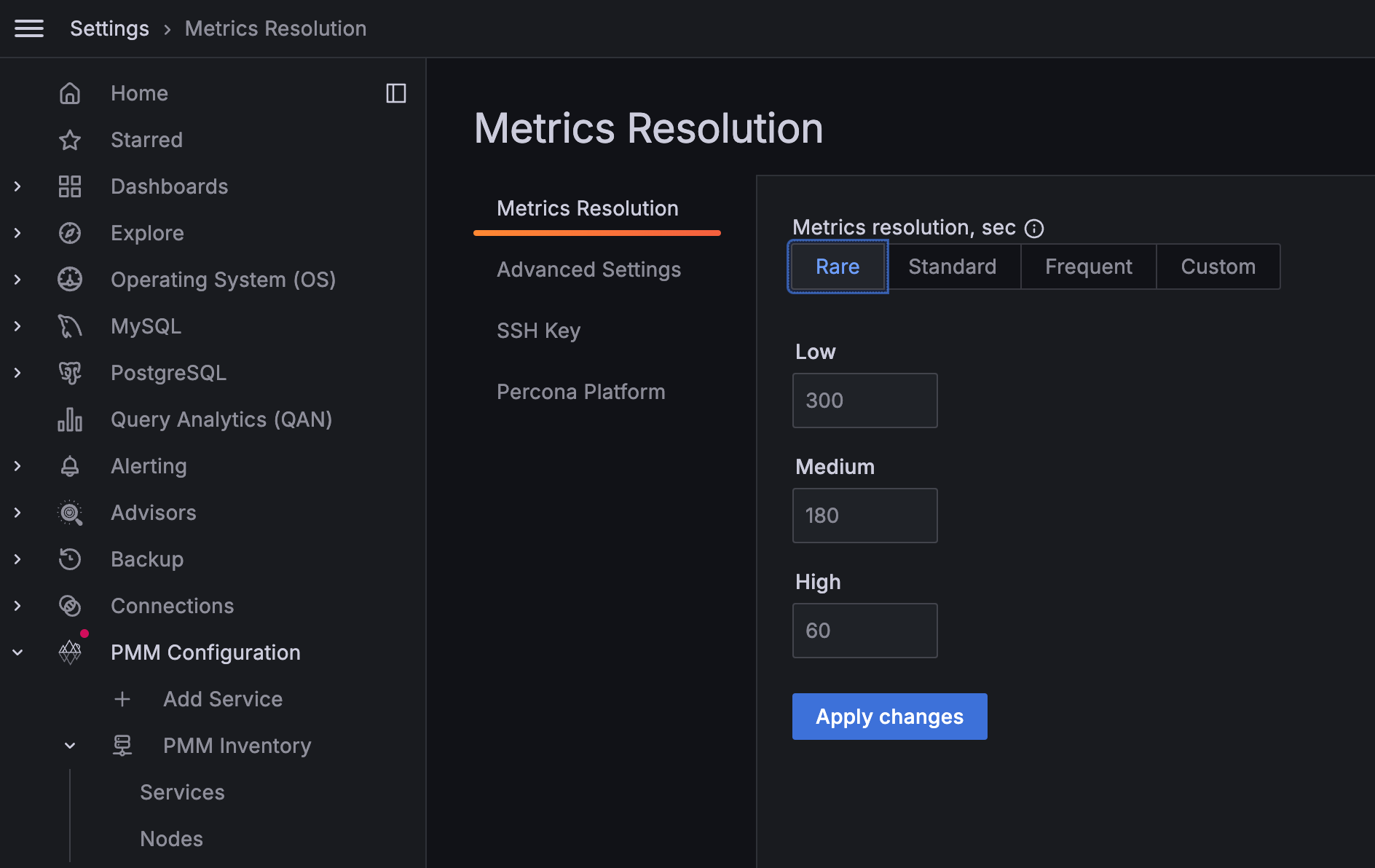The height and width of the screenshot is (868, 1375).
Task: Select the Frequent resolution option
Action: pyautogui.click(x=1088, y=267)
